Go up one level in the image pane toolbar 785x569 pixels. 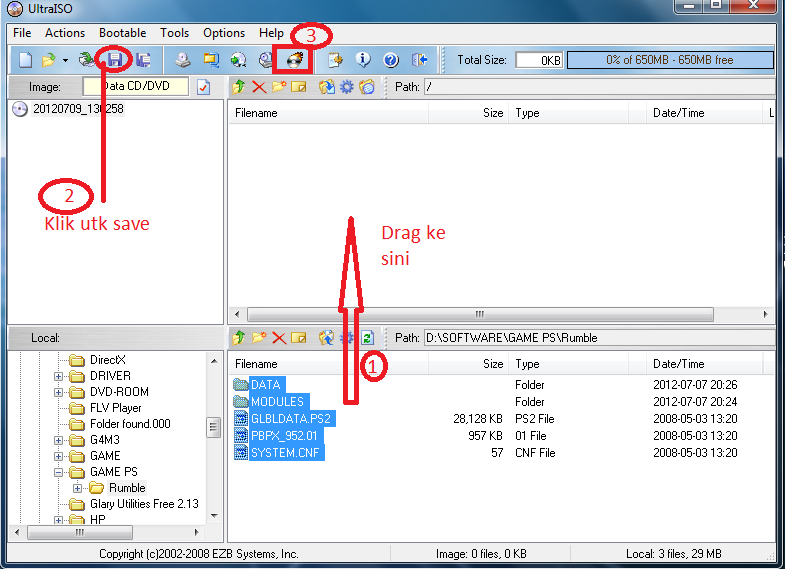[239, 87]
